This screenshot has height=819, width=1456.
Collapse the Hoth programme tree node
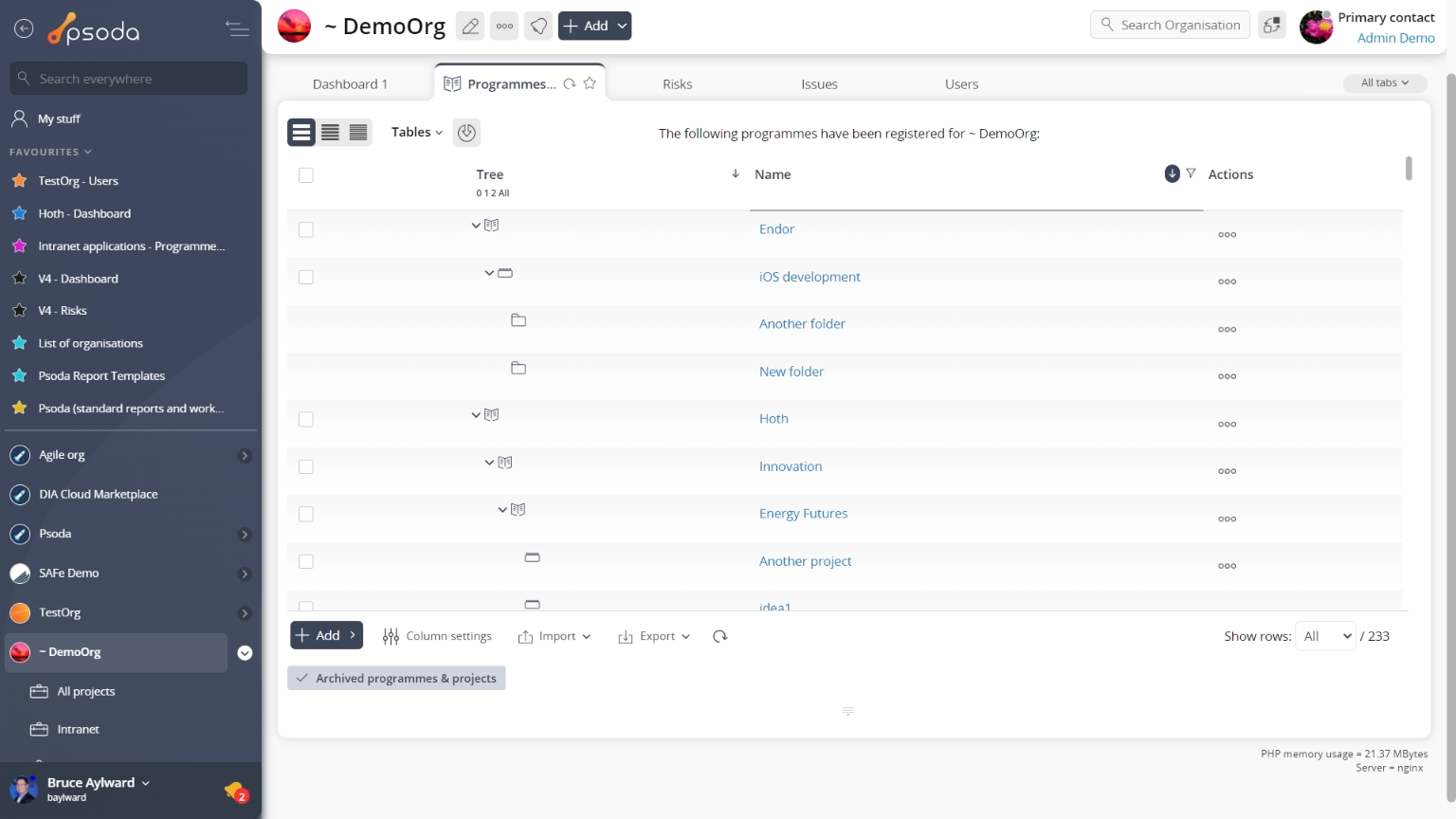[476, 415]
